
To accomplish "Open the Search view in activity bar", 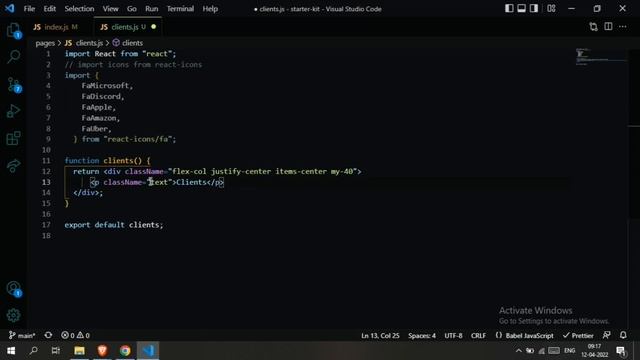I will [x=13, y=56].
